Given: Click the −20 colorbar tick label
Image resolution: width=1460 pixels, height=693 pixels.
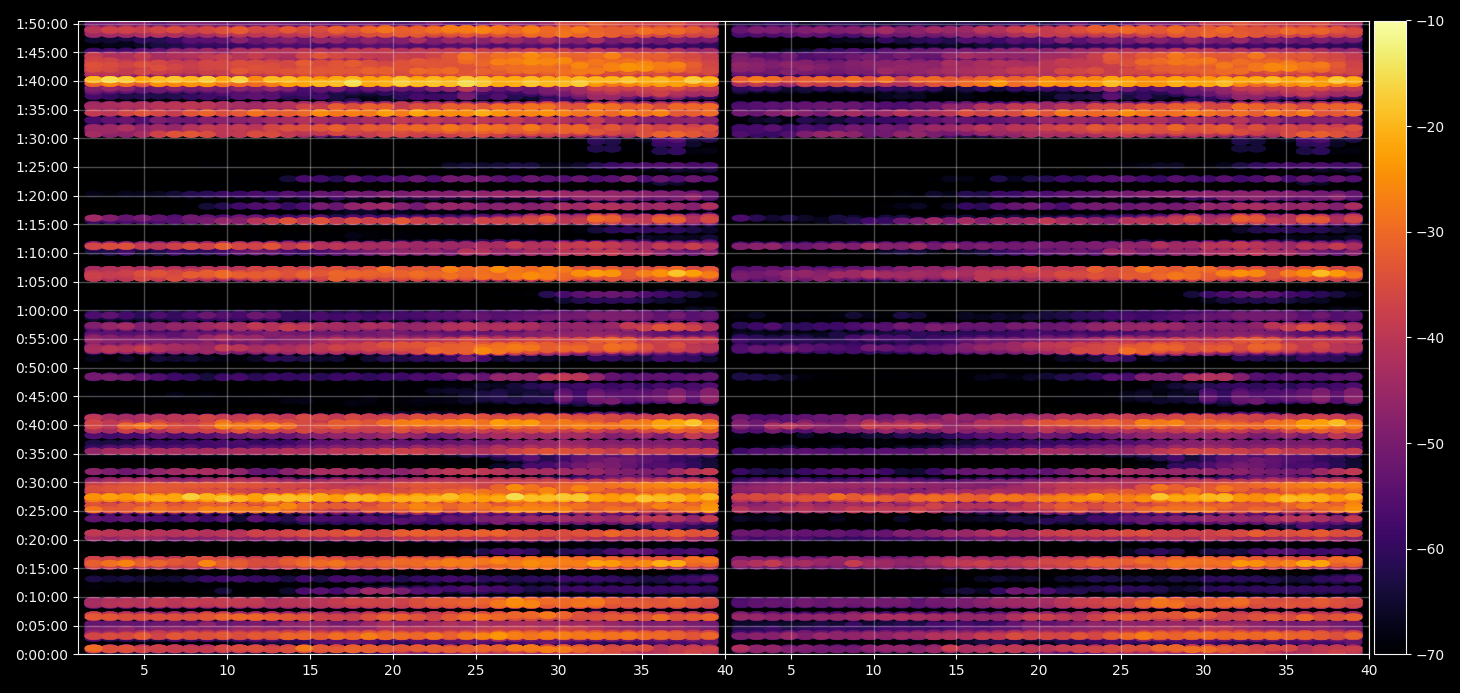Looking at the screenshot, I should point(1428,127).
